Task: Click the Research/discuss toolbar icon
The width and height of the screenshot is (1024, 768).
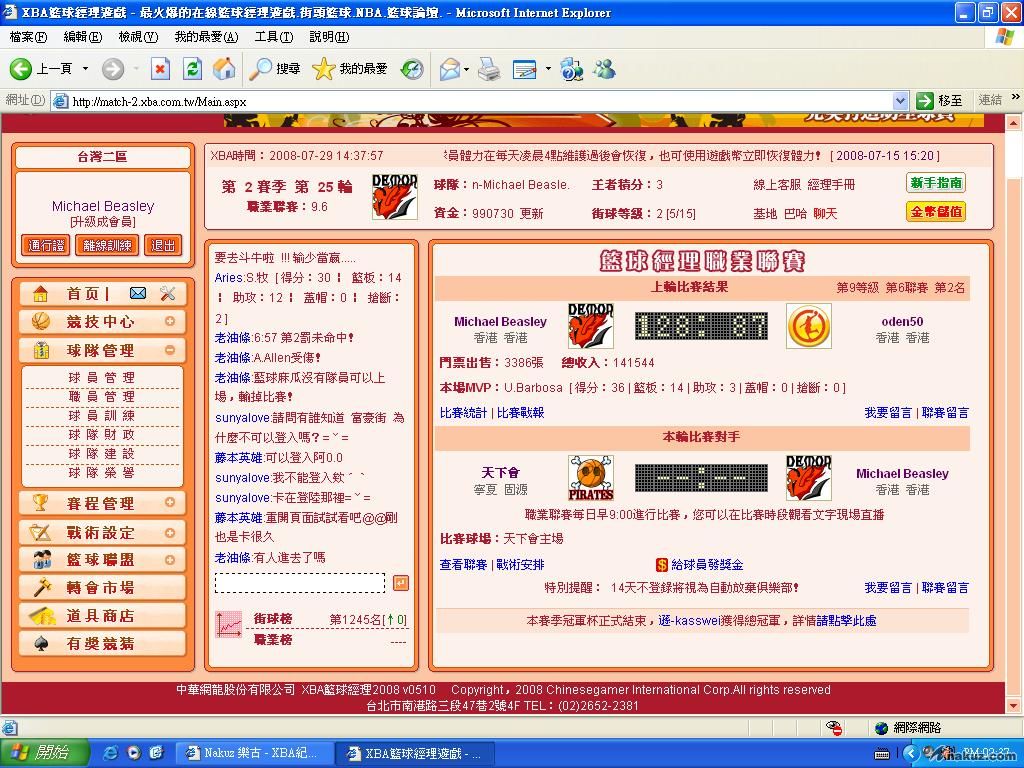Action: point(571,69)
